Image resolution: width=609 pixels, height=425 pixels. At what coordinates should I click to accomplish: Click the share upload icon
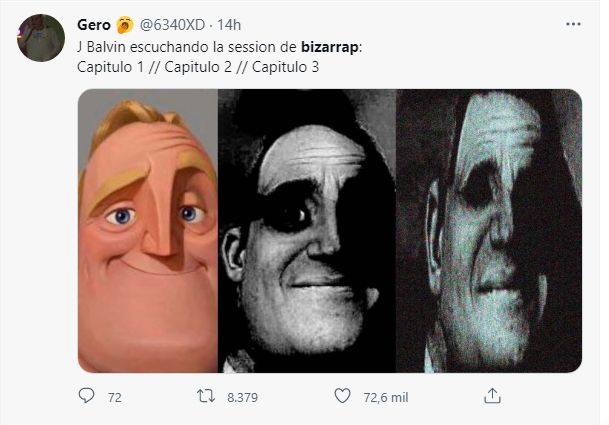pyautogui.click(x=490, y=397)
